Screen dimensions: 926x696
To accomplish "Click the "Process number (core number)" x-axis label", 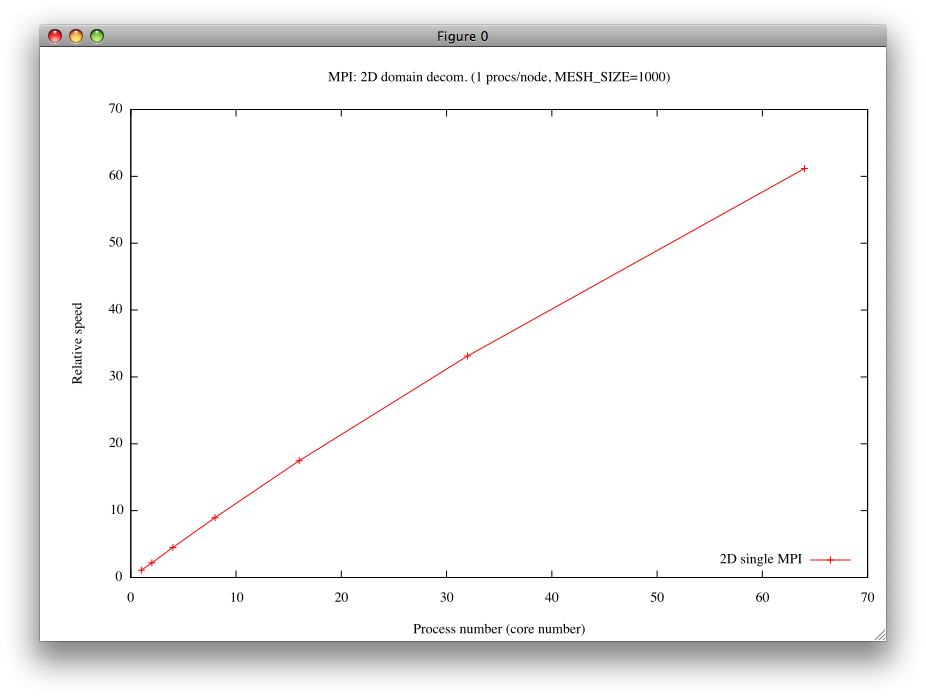I will click(499, 629).
